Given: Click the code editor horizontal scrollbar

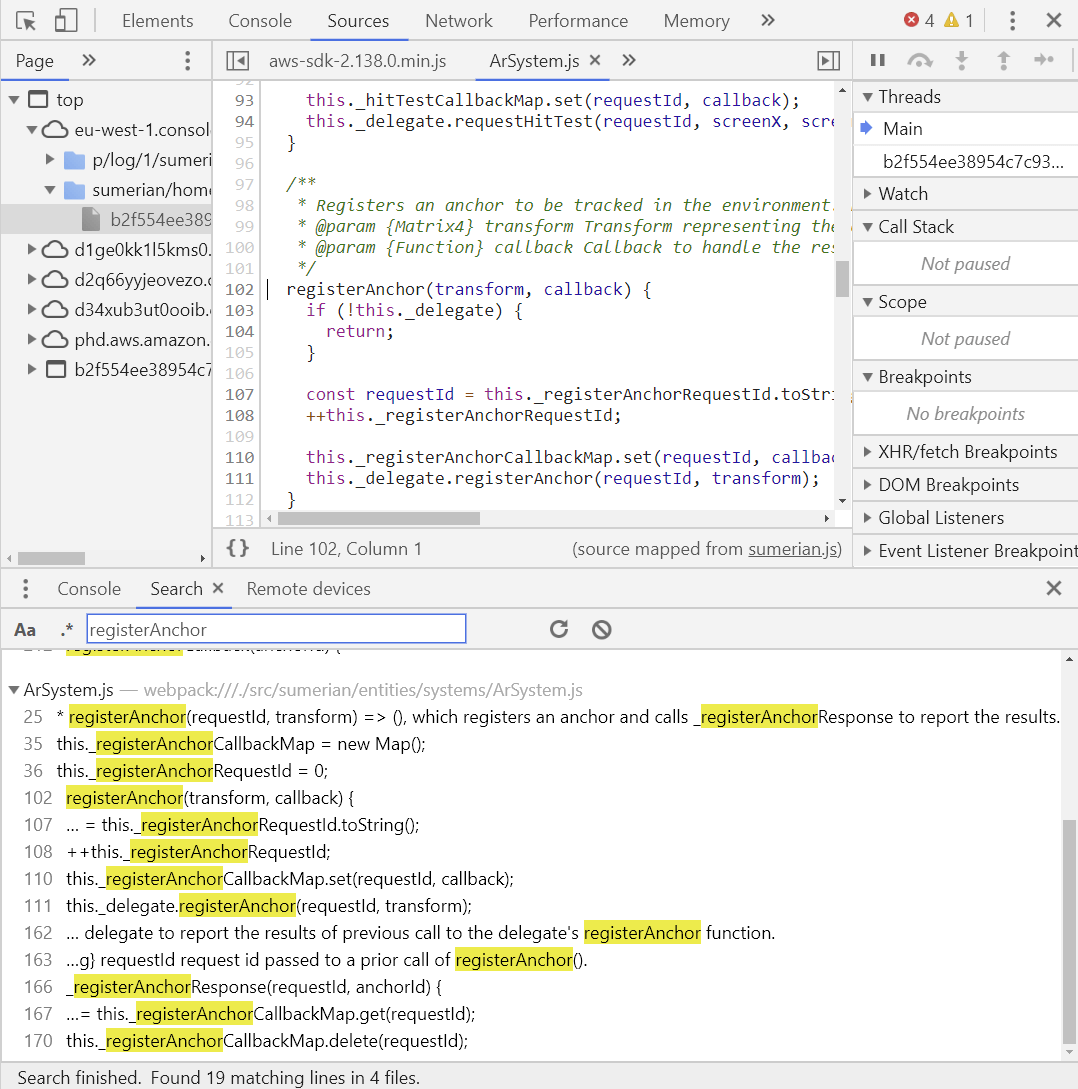Looking at the screenshot, I should (x=378, y=518).
